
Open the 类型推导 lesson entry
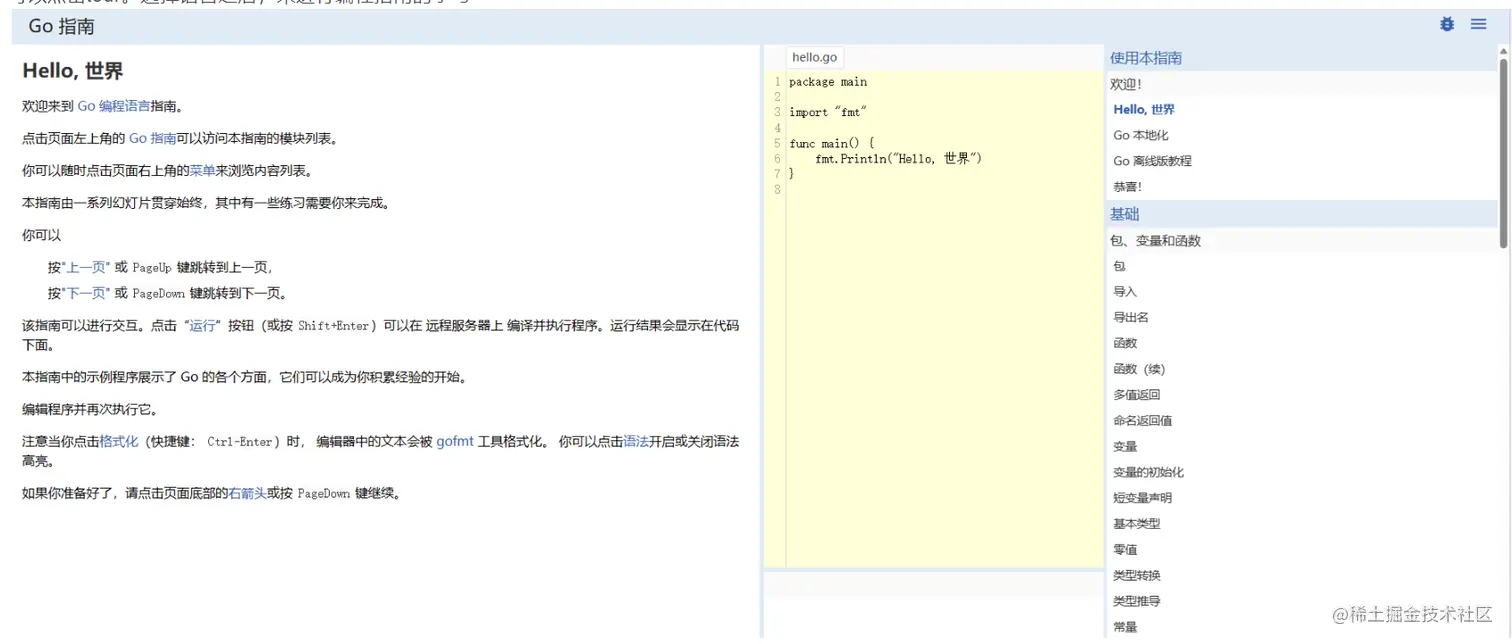(1137, 601)
